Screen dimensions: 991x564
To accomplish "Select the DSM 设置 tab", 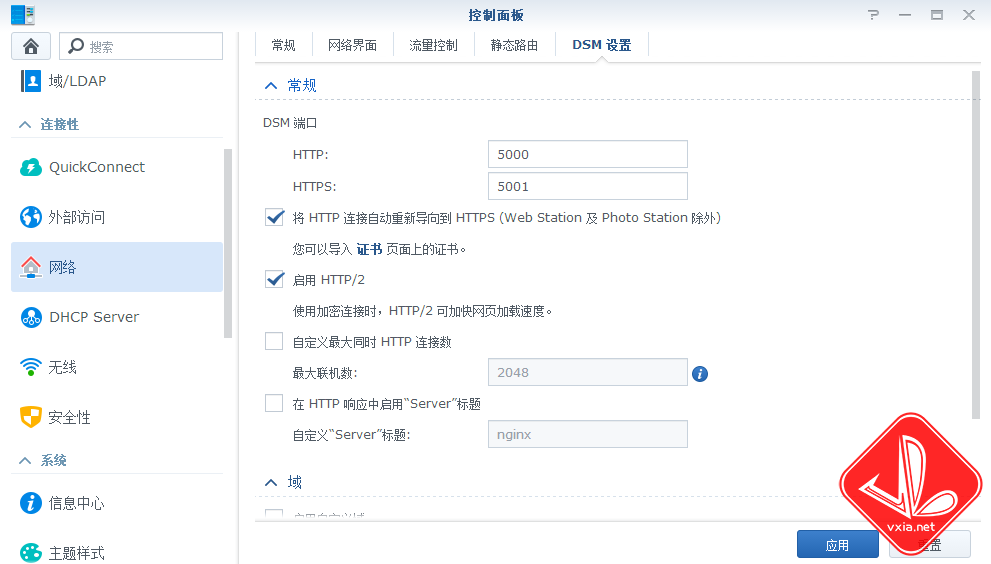I will point(602,45).
